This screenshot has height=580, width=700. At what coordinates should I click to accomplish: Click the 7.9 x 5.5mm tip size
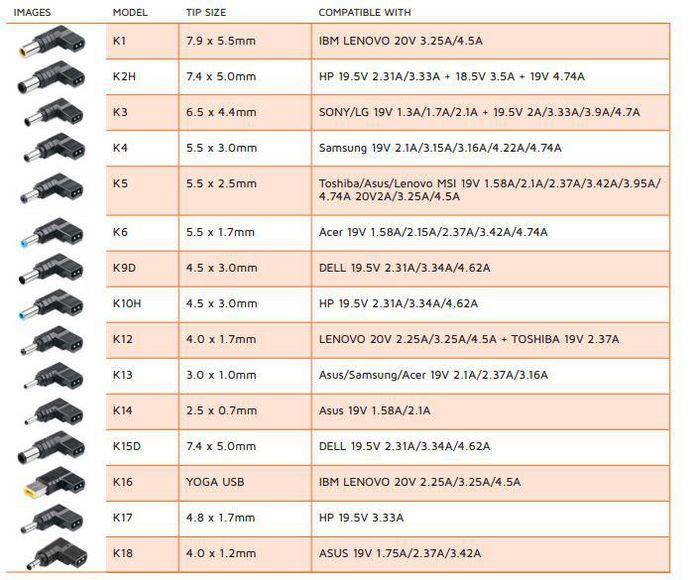click(221, 41)
